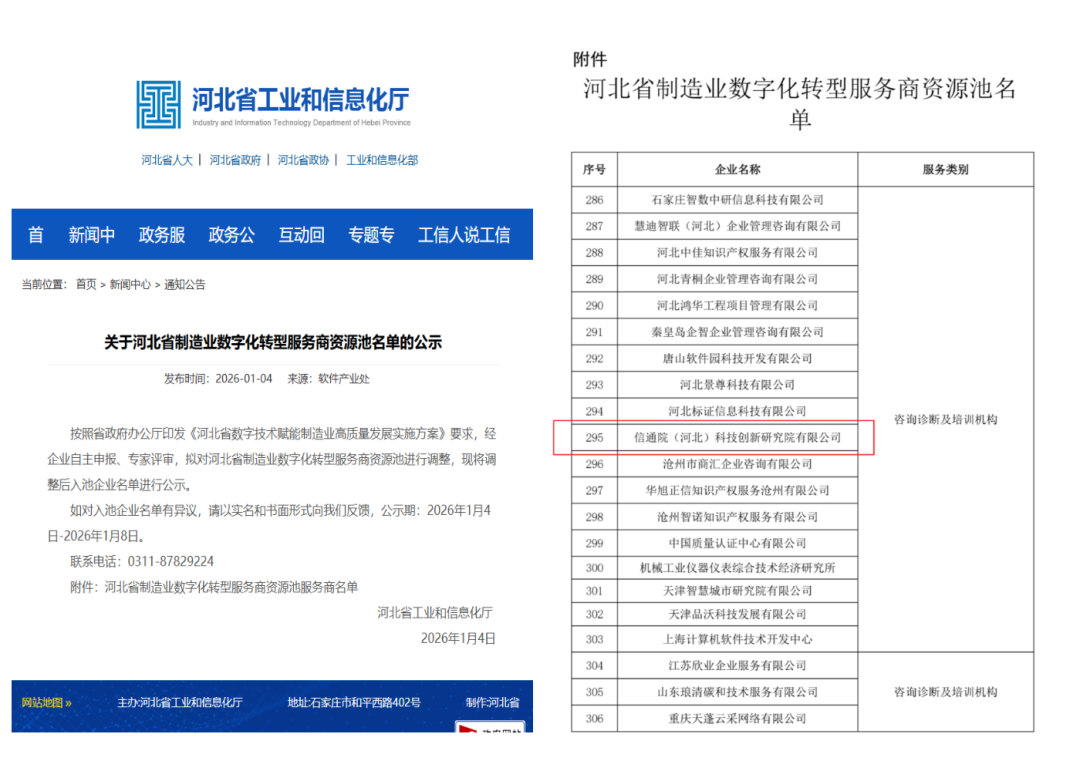
Task: Go to the 首 home nav tab
Action: (x=36, y=235)
